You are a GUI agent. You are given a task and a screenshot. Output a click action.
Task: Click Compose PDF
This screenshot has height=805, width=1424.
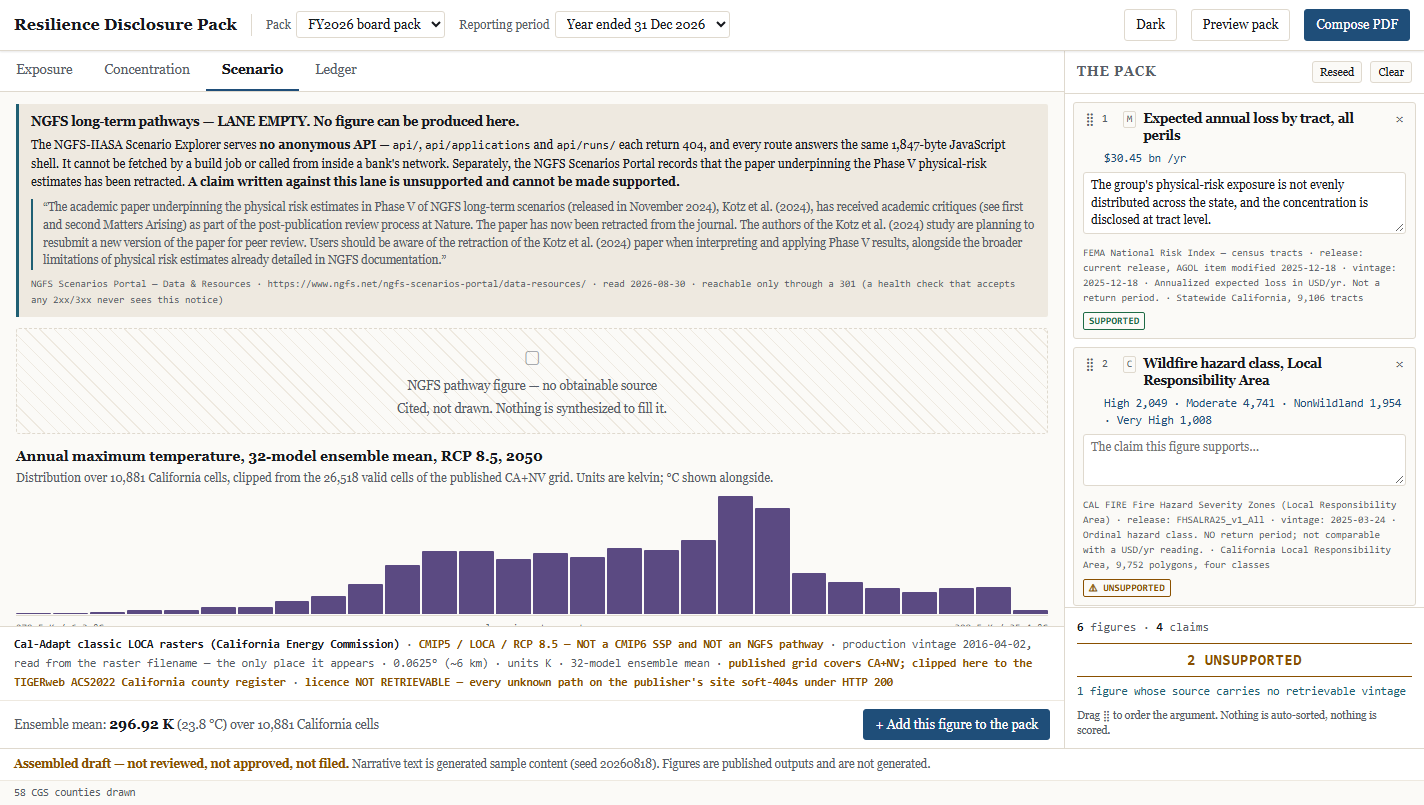click(x=1357, y=24)
